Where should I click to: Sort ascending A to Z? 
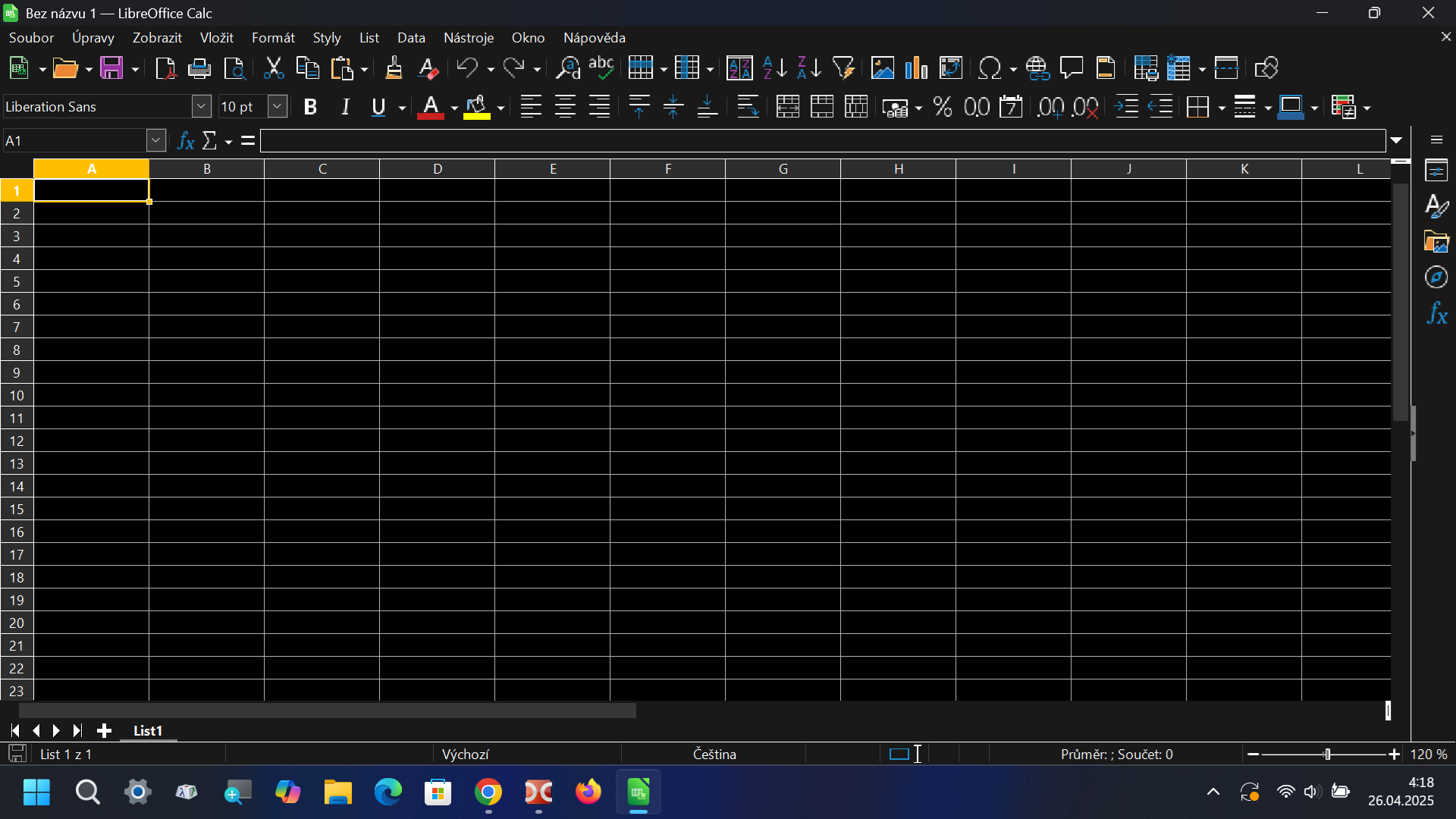[774, 68]
